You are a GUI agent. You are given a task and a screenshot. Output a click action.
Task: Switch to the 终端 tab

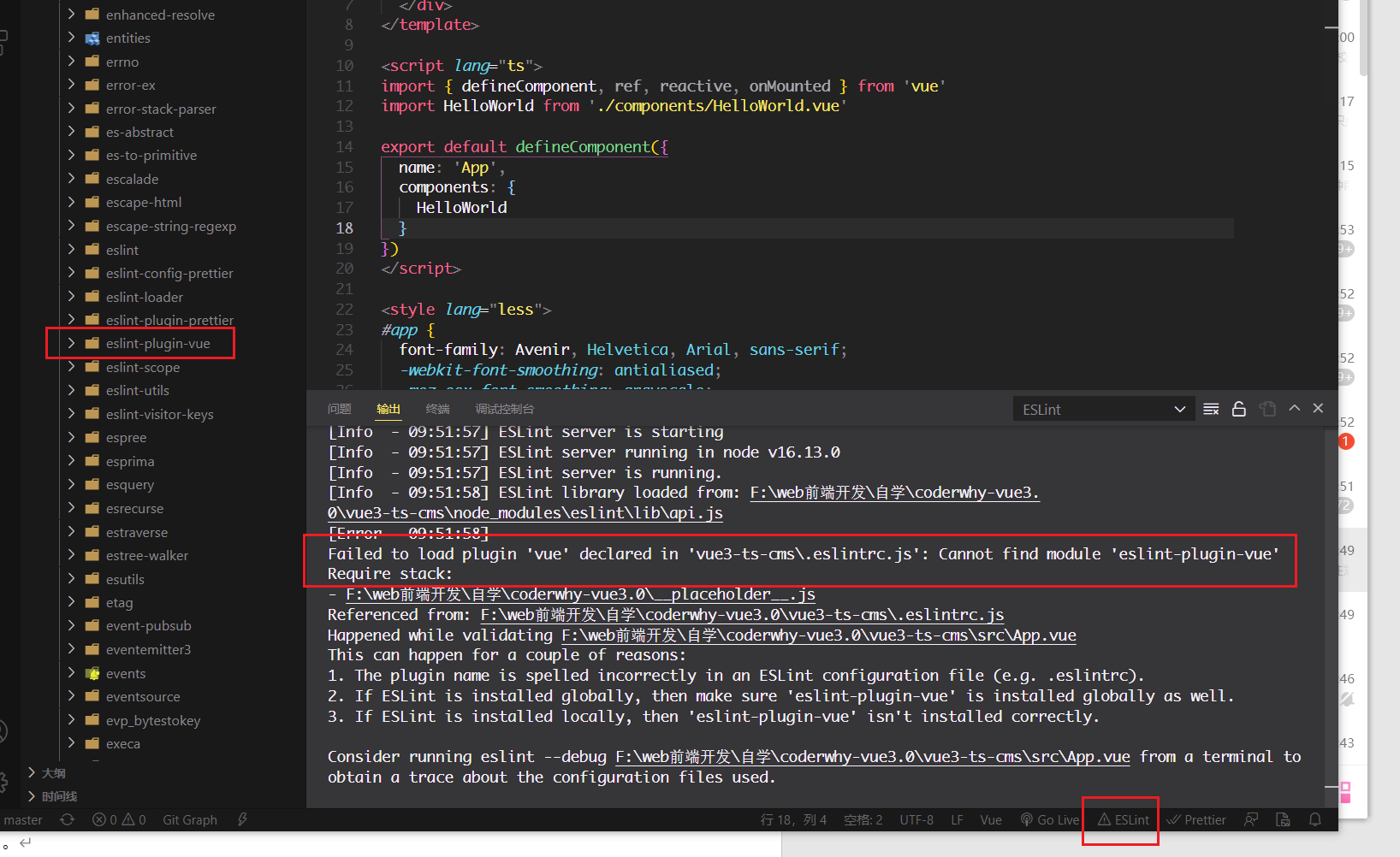tap(438, 409)
